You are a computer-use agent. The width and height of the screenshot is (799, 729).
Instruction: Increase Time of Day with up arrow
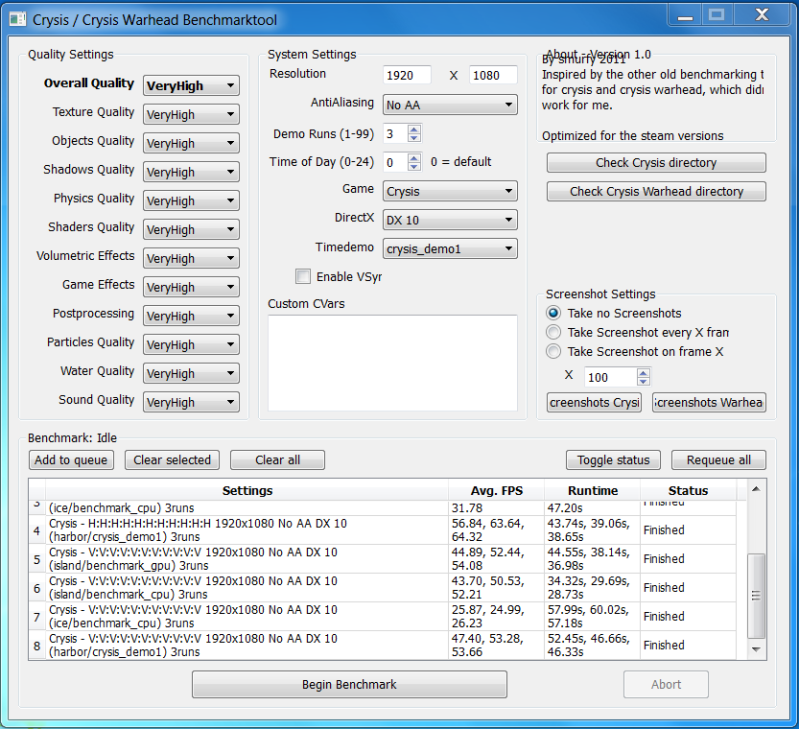(x=414, y=158)
